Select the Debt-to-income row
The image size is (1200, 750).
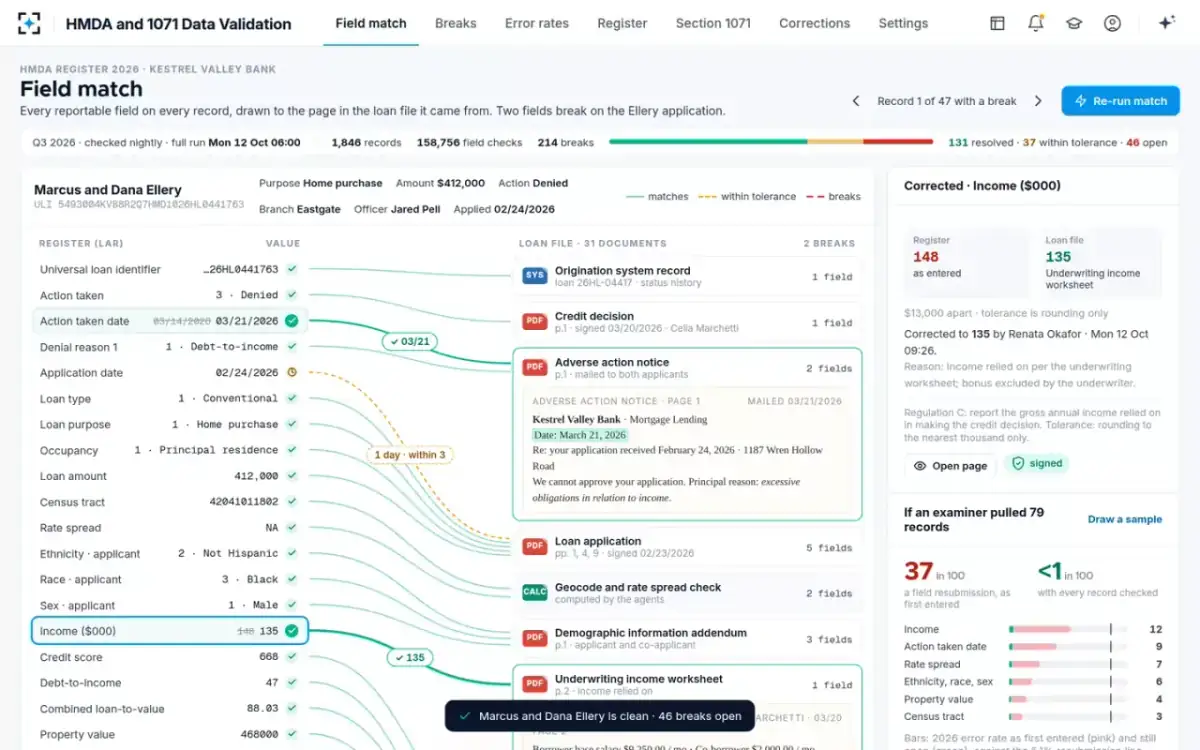coord(170,683)
